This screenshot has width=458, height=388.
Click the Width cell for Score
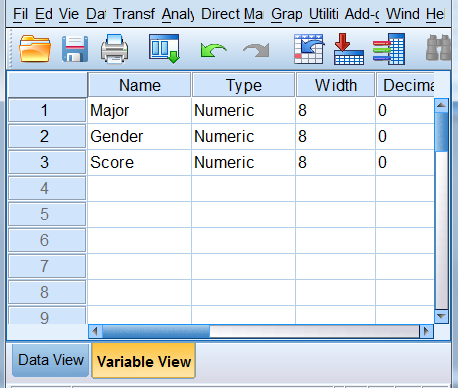pyautogui.click(x=335, y=162)
